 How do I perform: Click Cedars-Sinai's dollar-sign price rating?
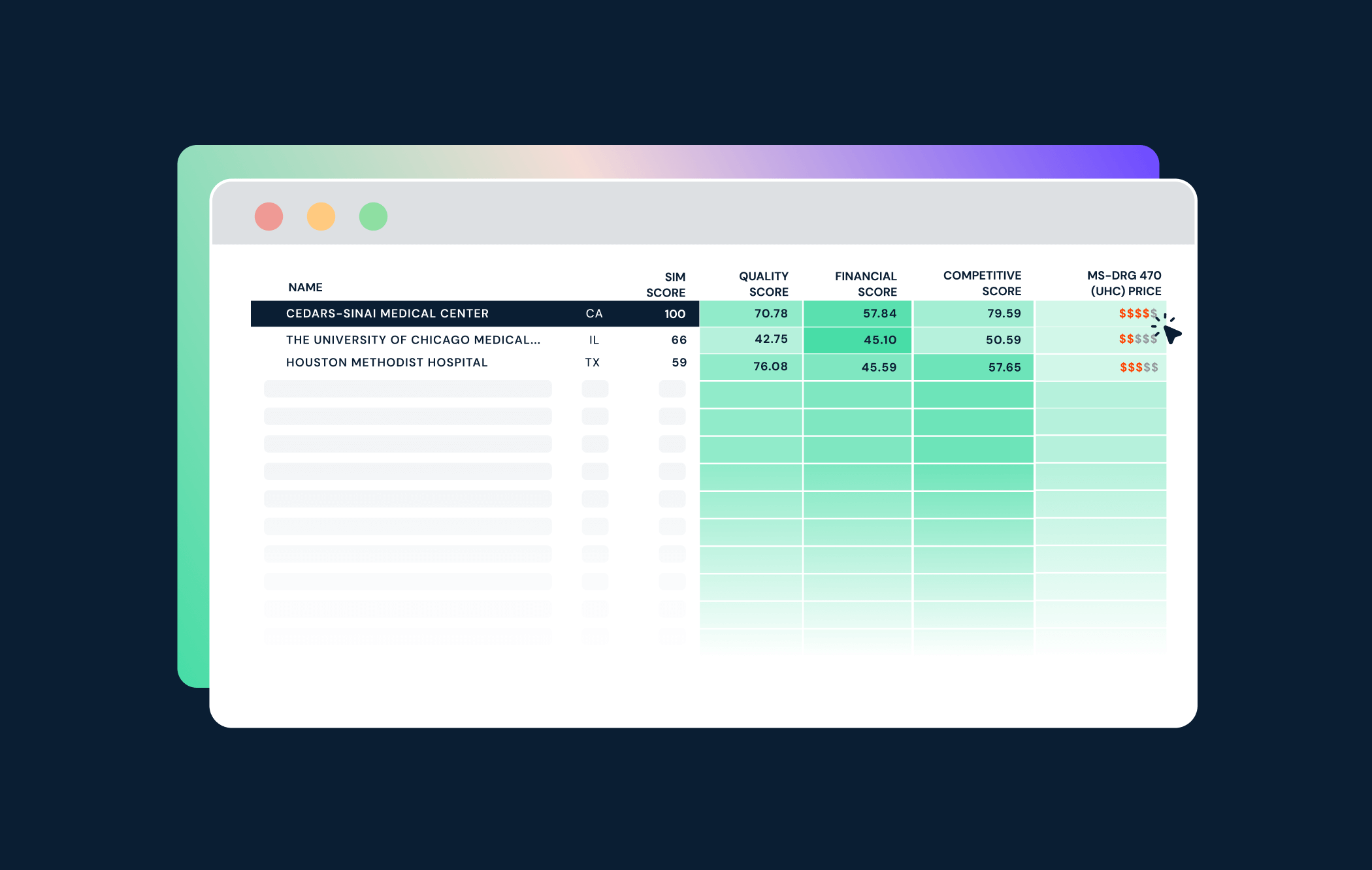(x=1137, y=314)
